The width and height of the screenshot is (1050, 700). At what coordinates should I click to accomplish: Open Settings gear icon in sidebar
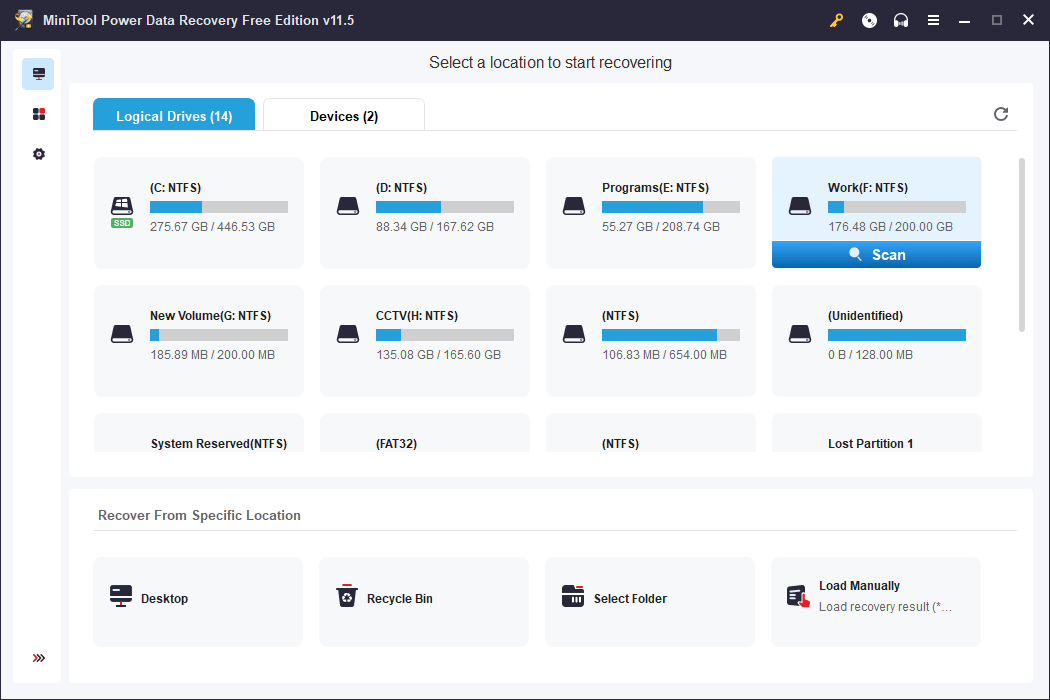tap(39, 154)
